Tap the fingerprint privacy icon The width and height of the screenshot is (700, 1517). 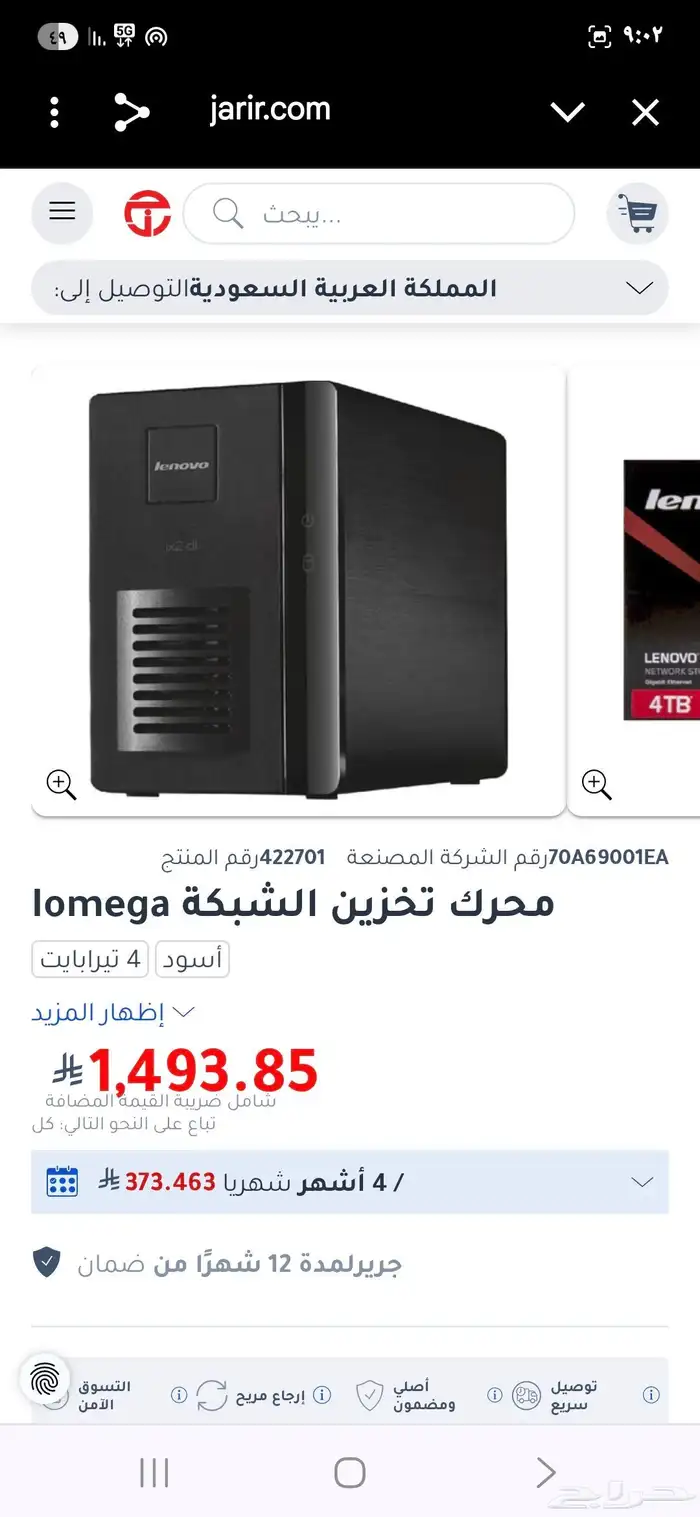pyautogui.click(x=44, y=1380)
